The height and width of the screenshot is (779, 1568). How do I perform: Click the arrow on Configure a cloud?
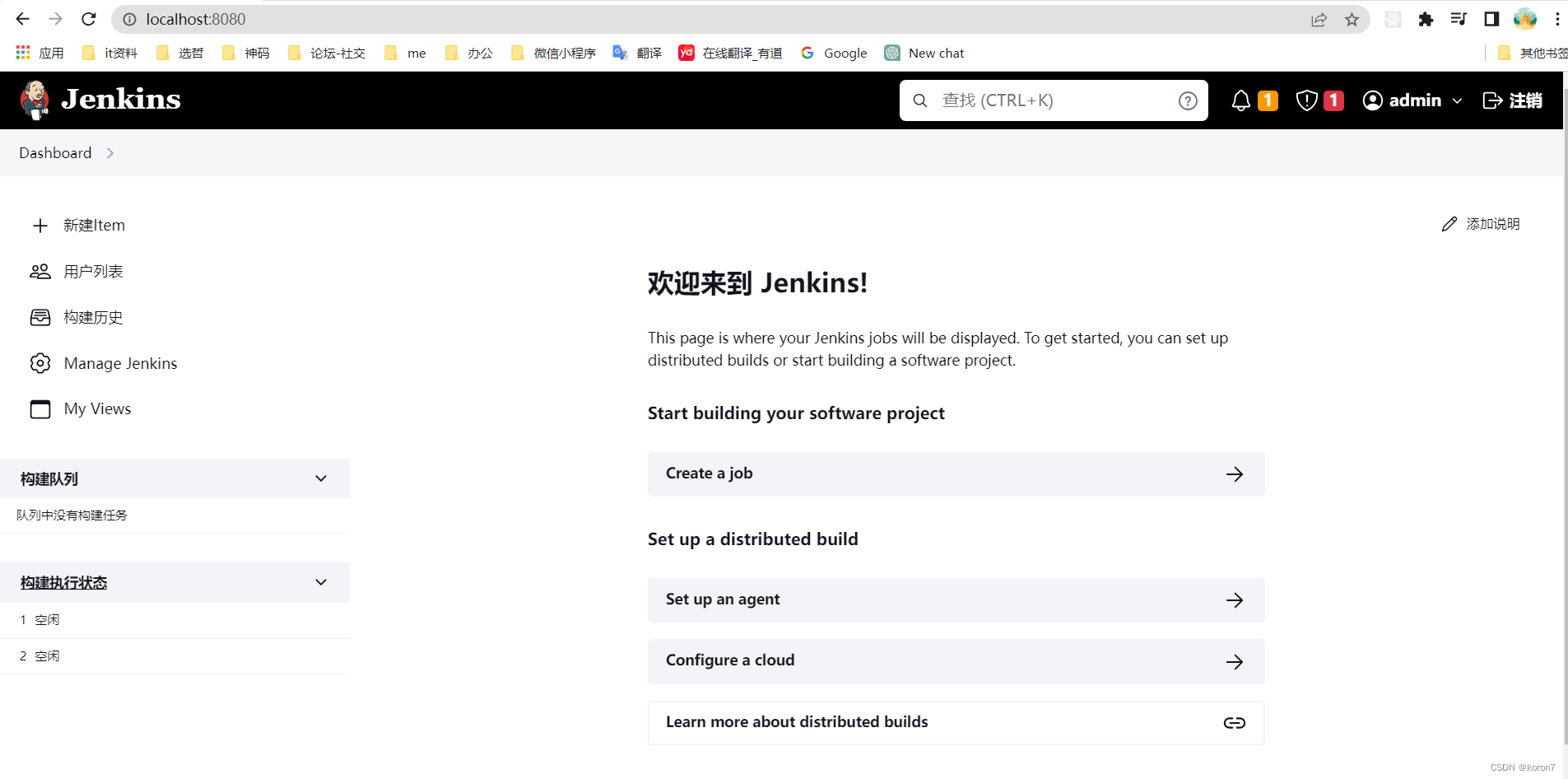[x=1235, y=662]
